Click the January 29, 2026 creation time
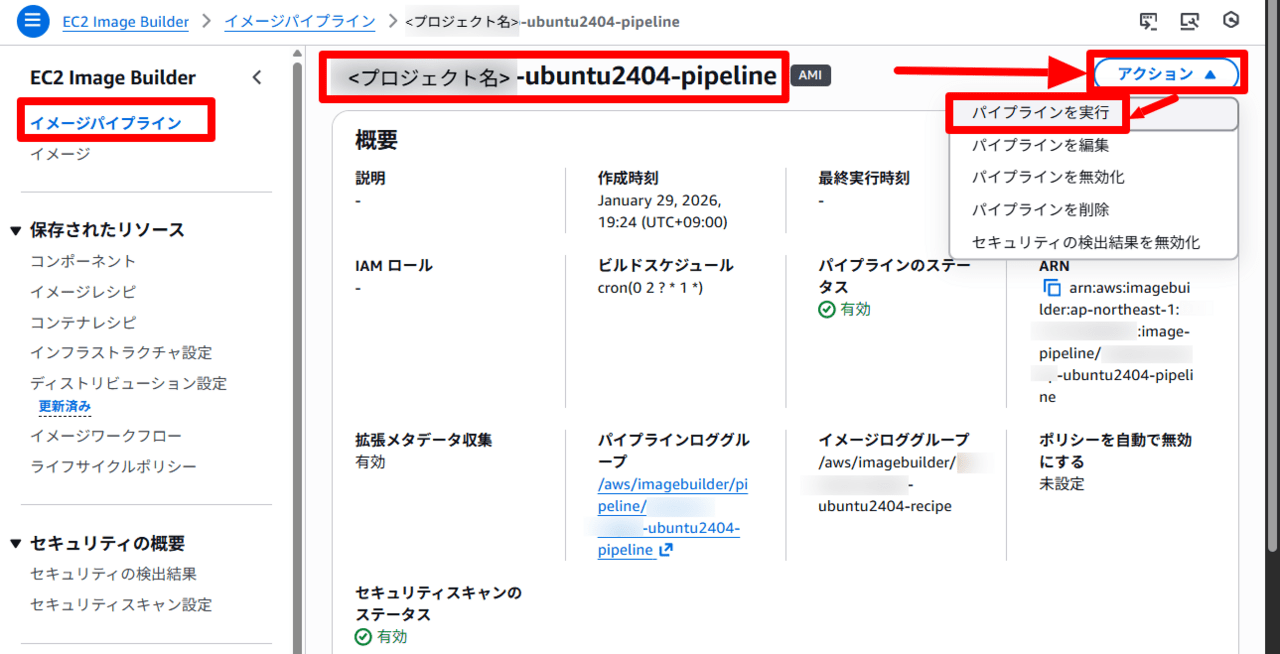Image resolution: width=1280 pixels, height=654 pixels. click(x=662, y=211)
